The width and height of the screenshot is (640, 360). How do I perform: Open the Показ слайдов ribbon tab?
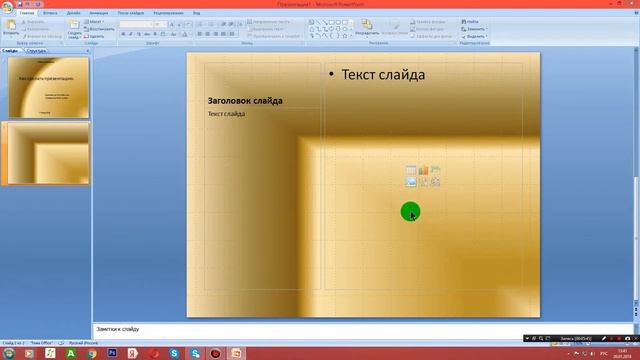coord(131,13)
